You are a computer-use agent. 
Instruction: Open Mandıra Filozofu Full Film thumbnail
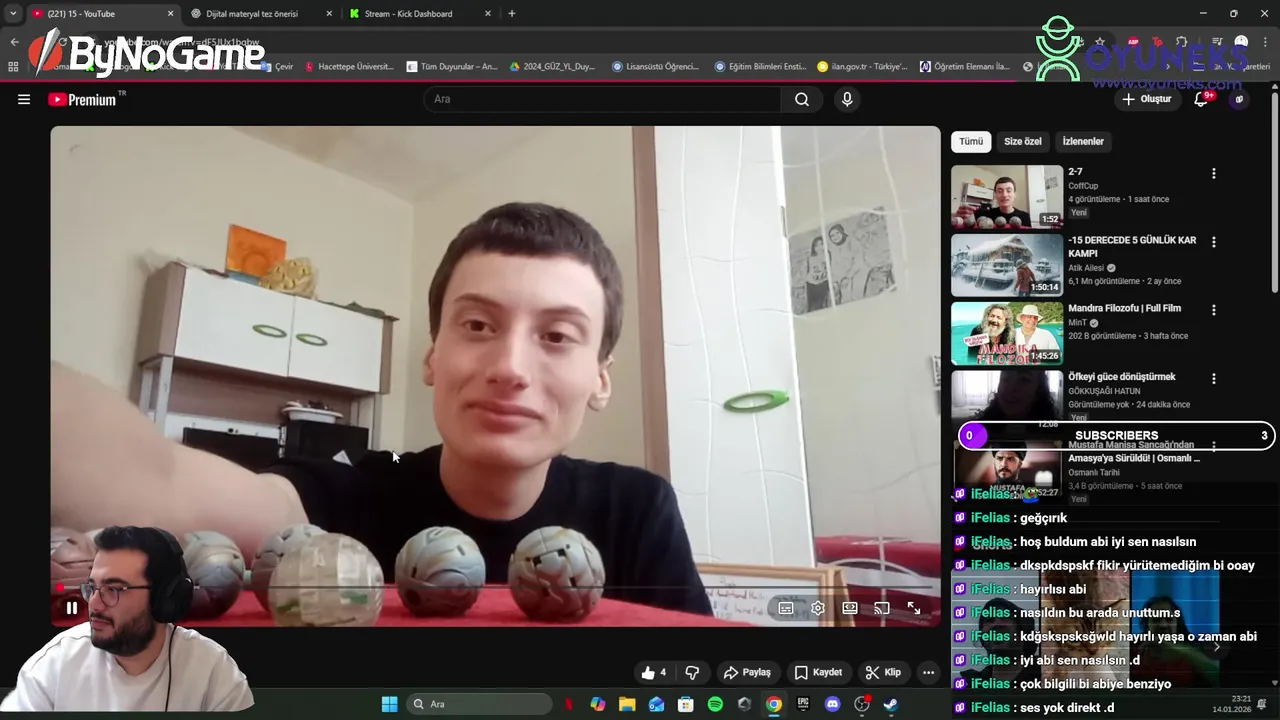point(1006,333)
